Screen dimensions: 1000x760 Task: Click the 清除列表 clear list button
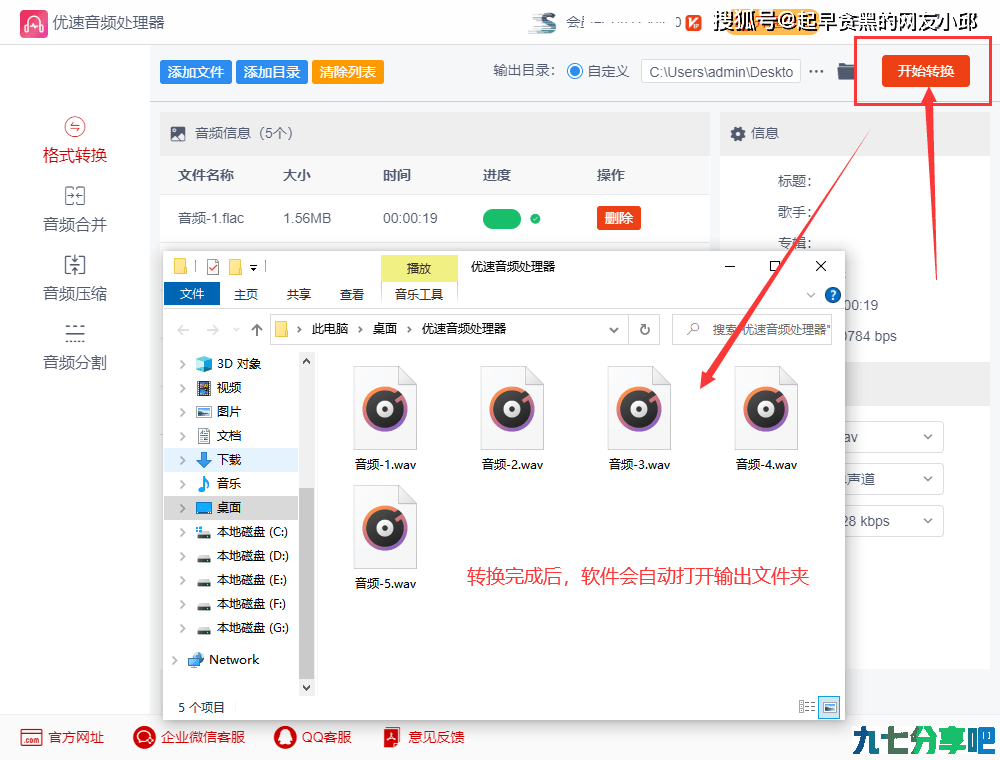[348, 72]
